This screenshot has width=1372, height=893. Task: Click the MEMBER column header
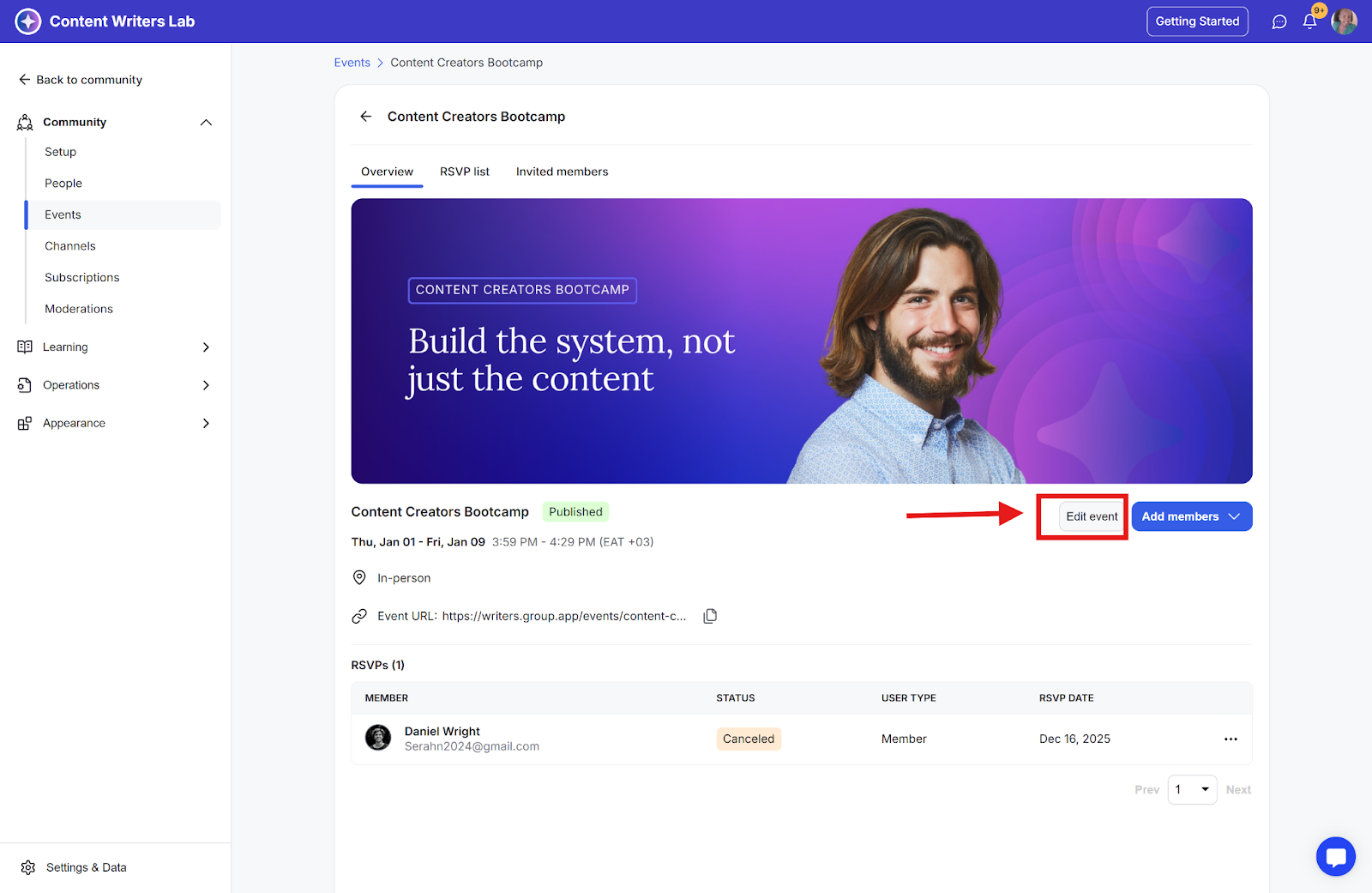pyautogui.click(x=387, y=698)
